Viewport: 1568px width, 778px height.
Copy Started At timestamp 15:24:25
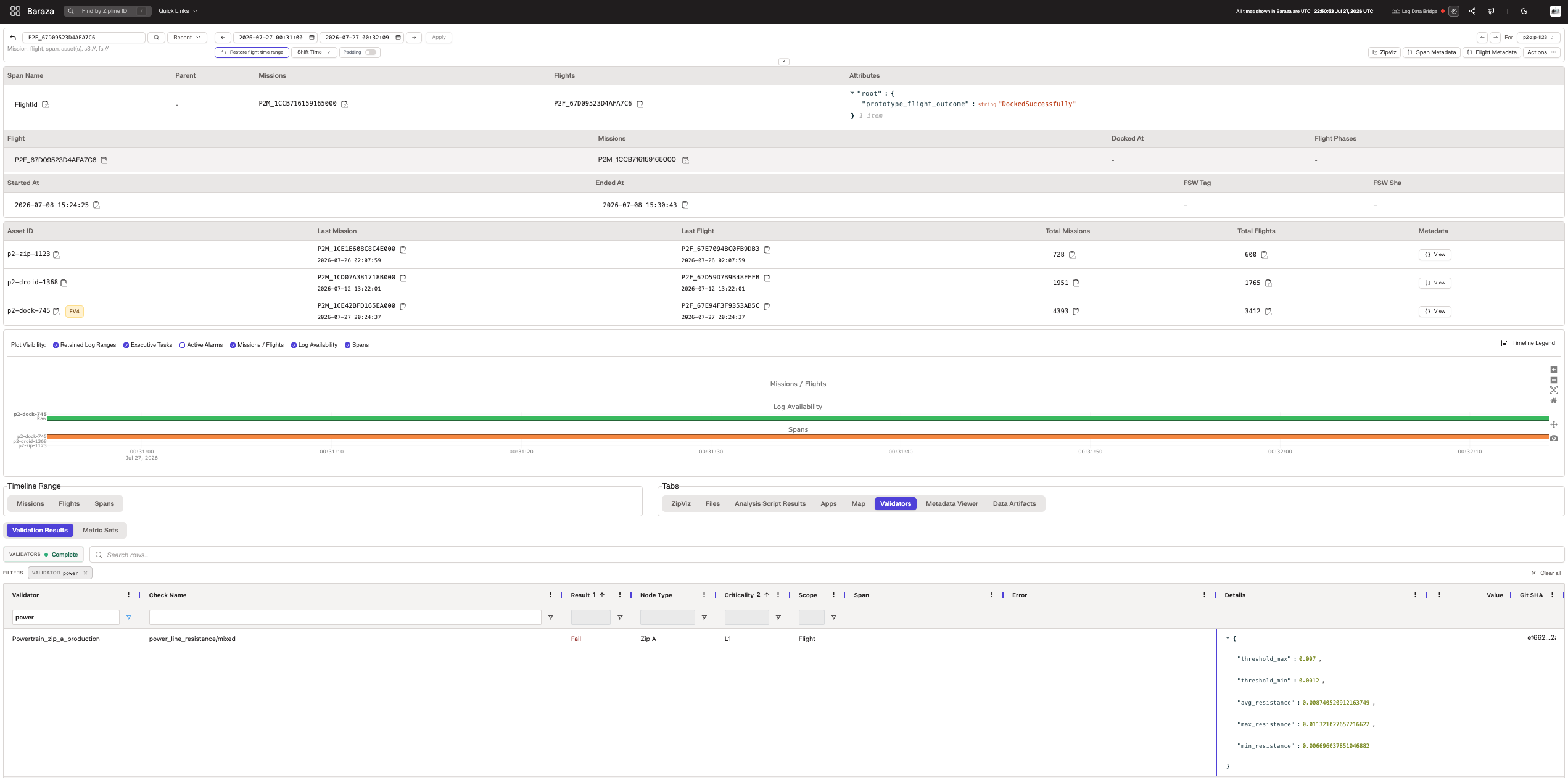tap(96, 205)
